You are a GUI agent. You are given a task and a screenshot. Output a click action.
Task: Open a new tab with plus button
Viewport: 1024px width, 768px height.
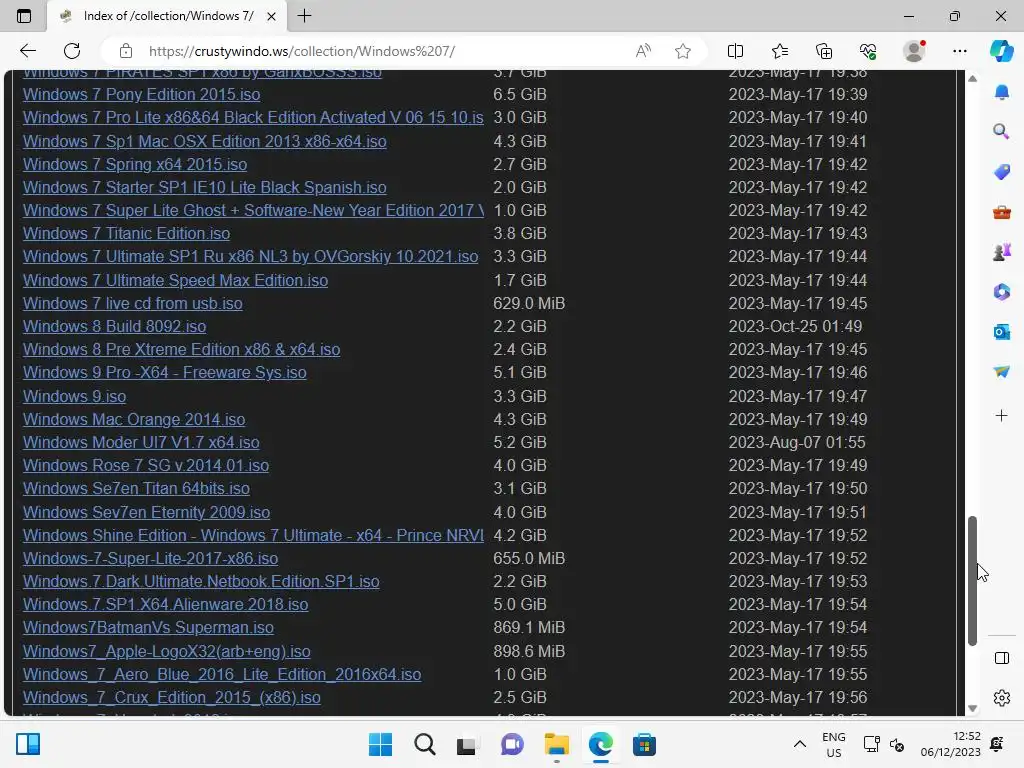(x=304, y=16)
